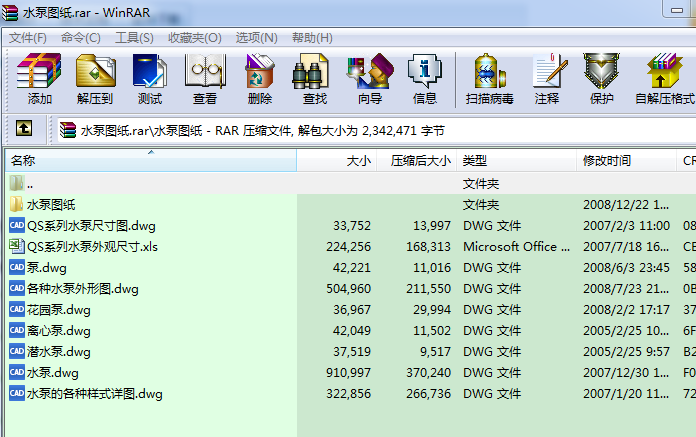Click CAD icon of 水泵的各种样式详图.dwg

[16, 393]
